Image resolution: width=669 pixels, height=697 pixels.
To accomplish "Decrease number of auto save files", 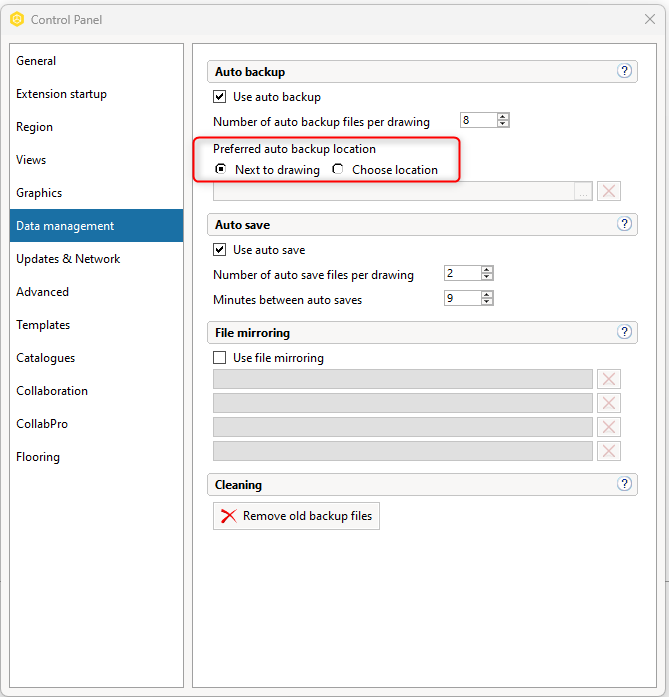I will (487, 276).
